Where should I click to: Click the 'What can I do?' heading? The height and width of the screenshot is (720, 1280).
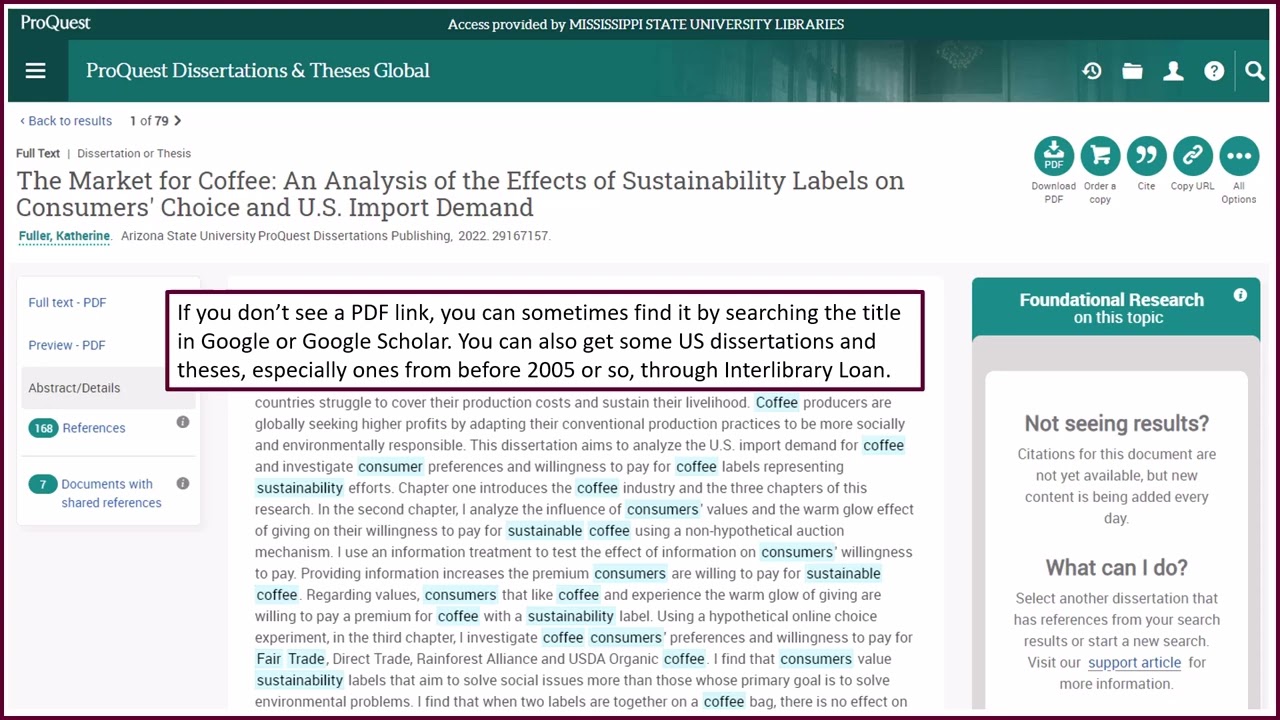[x=1117, y=567]
